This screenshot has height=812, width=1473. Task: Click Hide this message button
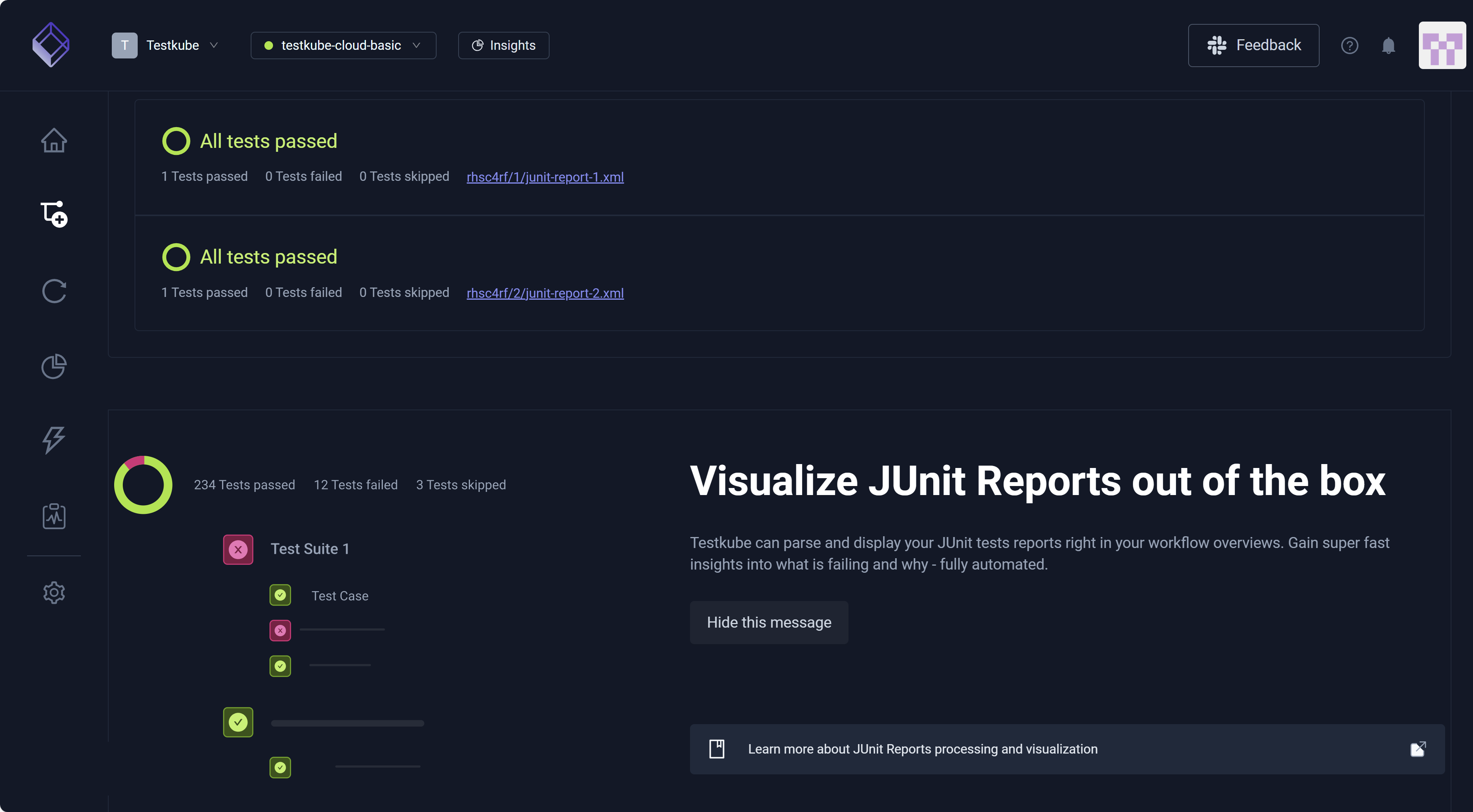pos(768,622)
